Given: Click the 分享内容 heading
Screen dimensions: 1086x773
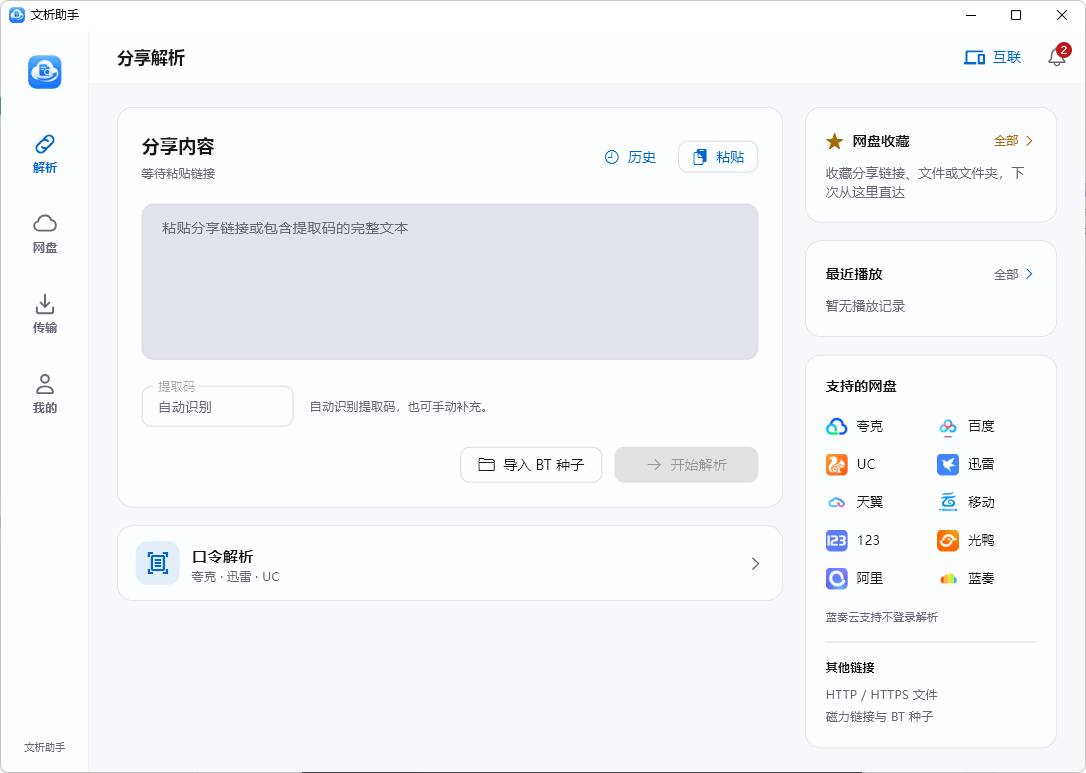Looking at the screenshot, I should point(178,147).
